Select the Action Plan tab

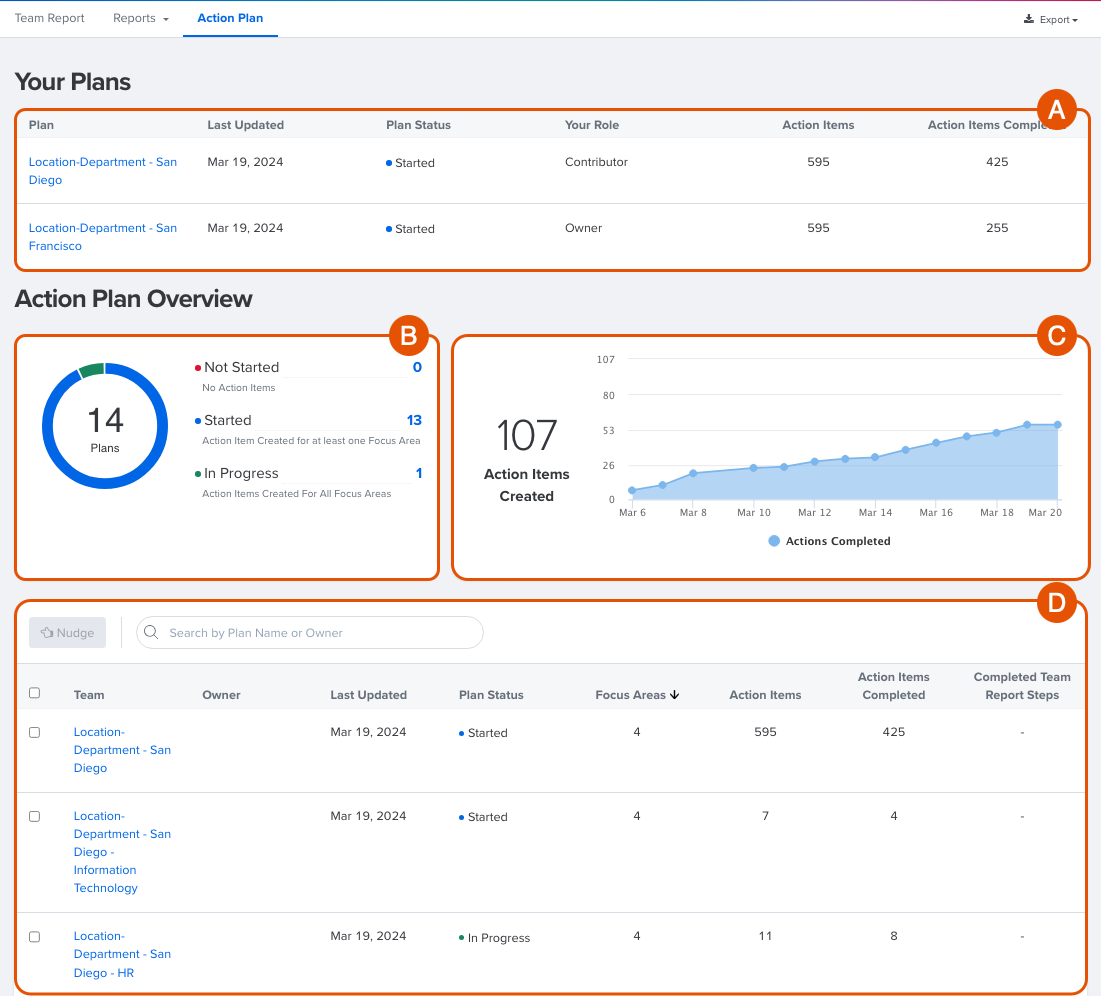pyautogui.click(x=230, y=18)
